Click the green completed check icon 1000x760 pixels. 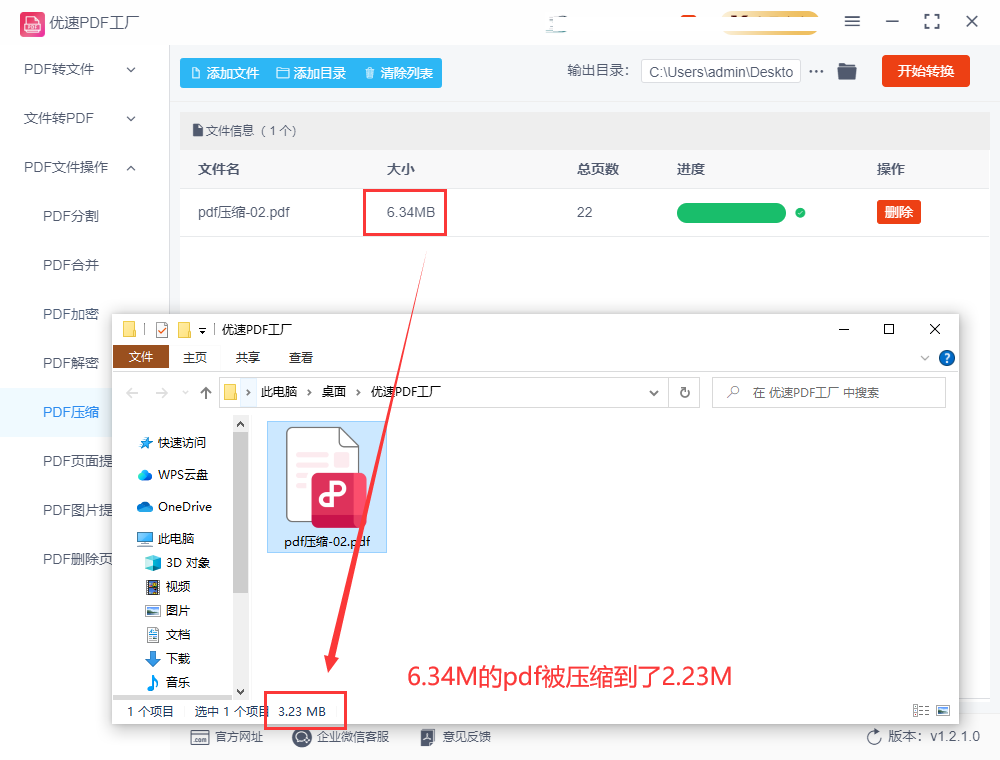click(800, 213)
